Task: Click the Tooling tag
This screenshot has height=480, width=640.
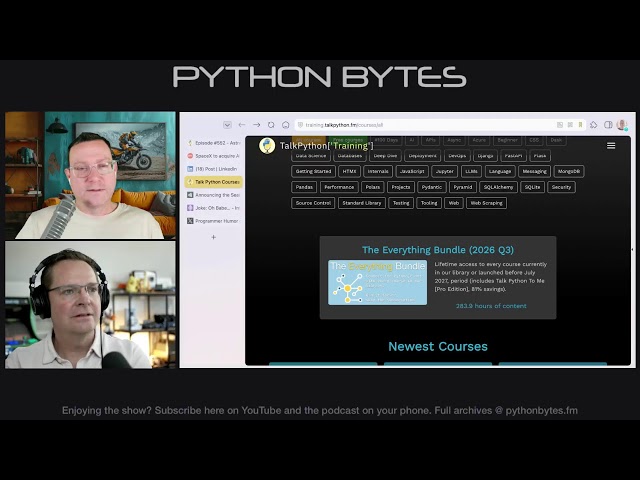Action: [429, 203]
